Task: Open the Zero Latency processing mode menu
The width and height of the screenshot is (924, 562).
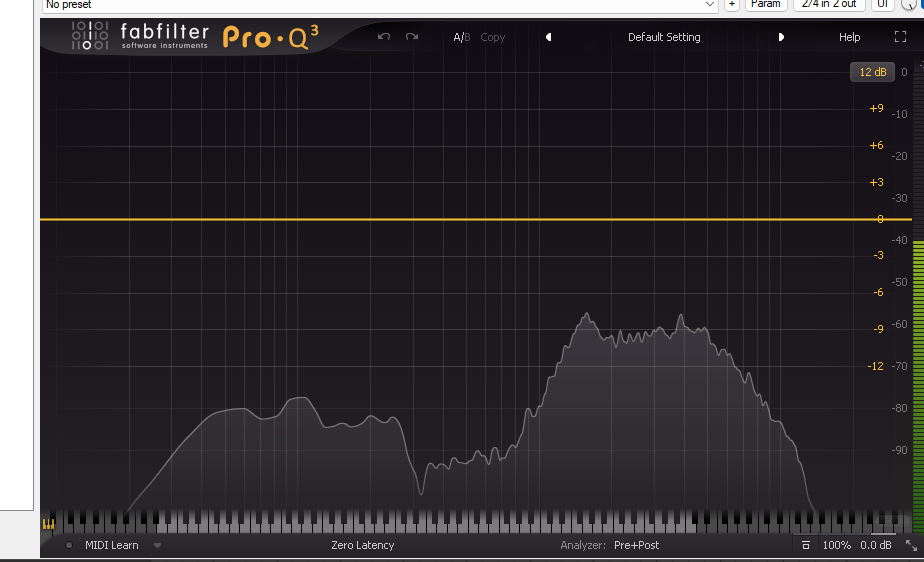Action: coord(362,546)
